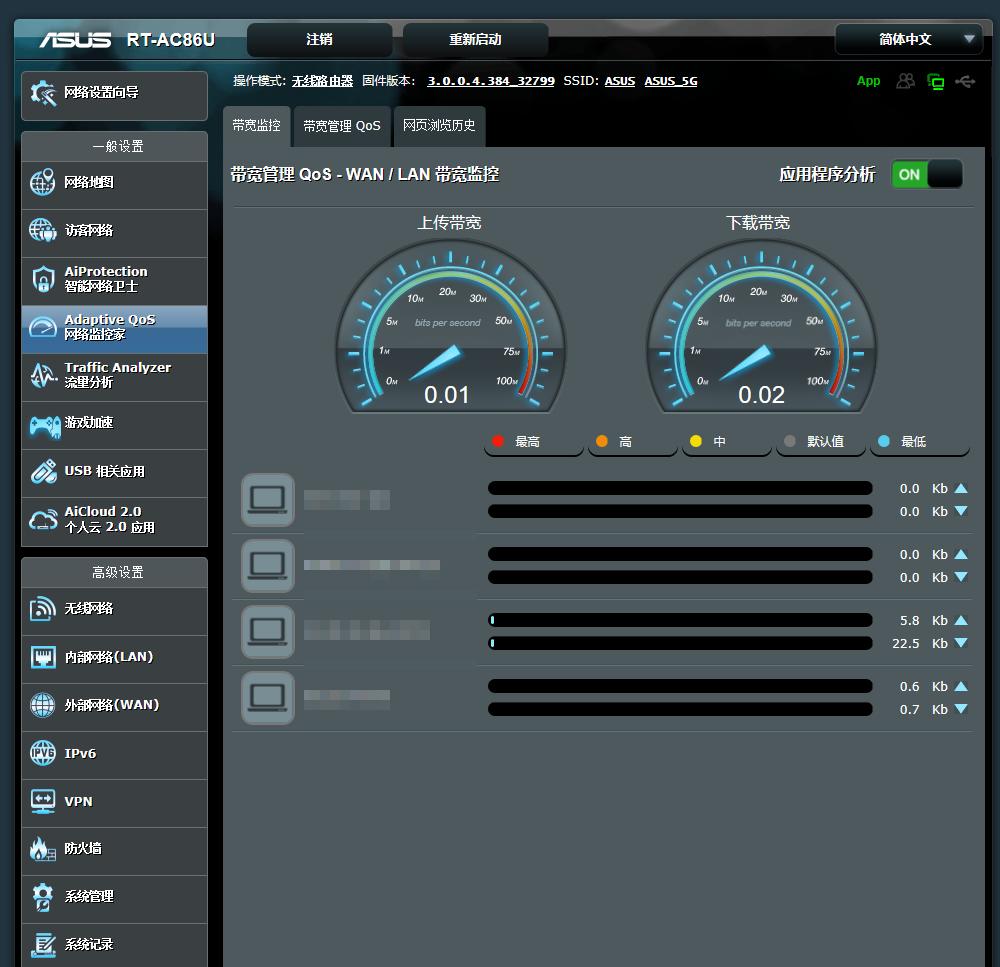Select the 最高 red priority swatch

click(499, 441)
